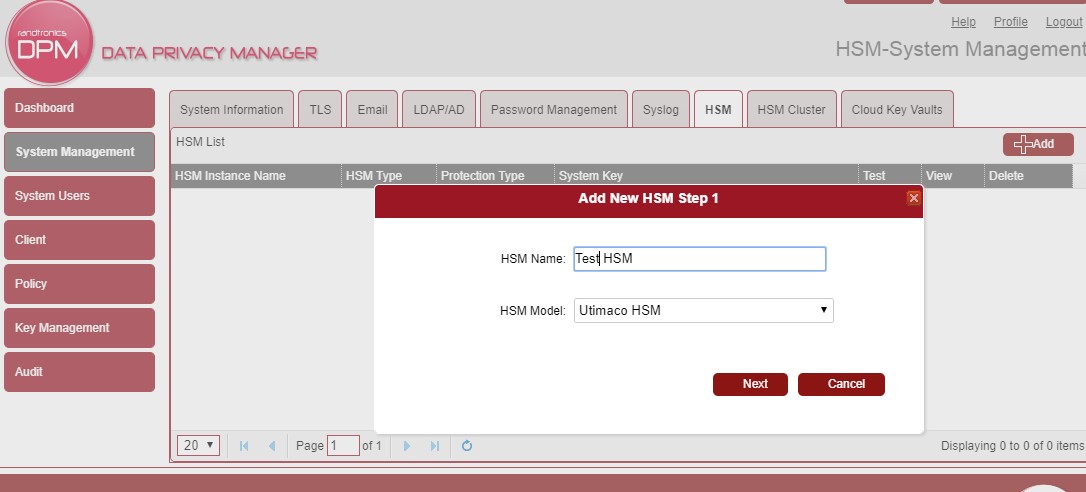Open Password Management tab
Screen dimensions: 1086x492
click(553, 109)
